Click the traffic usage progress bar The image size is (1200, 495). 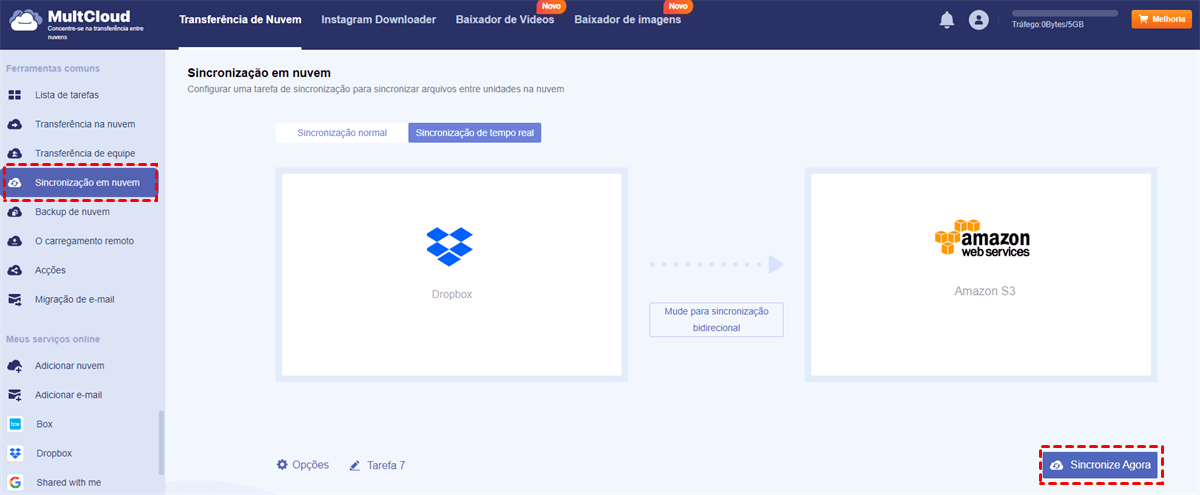(1065, 13)
